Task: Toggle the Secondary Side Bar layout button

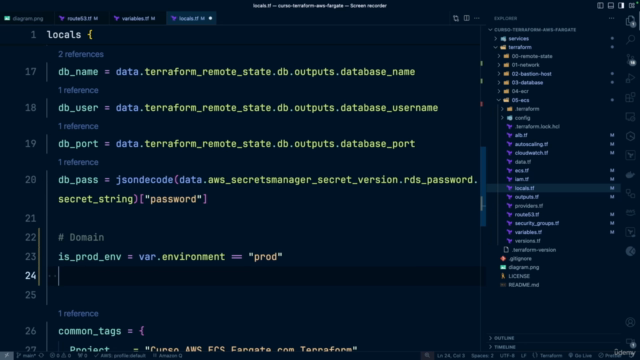Action: tap(621, 6)
